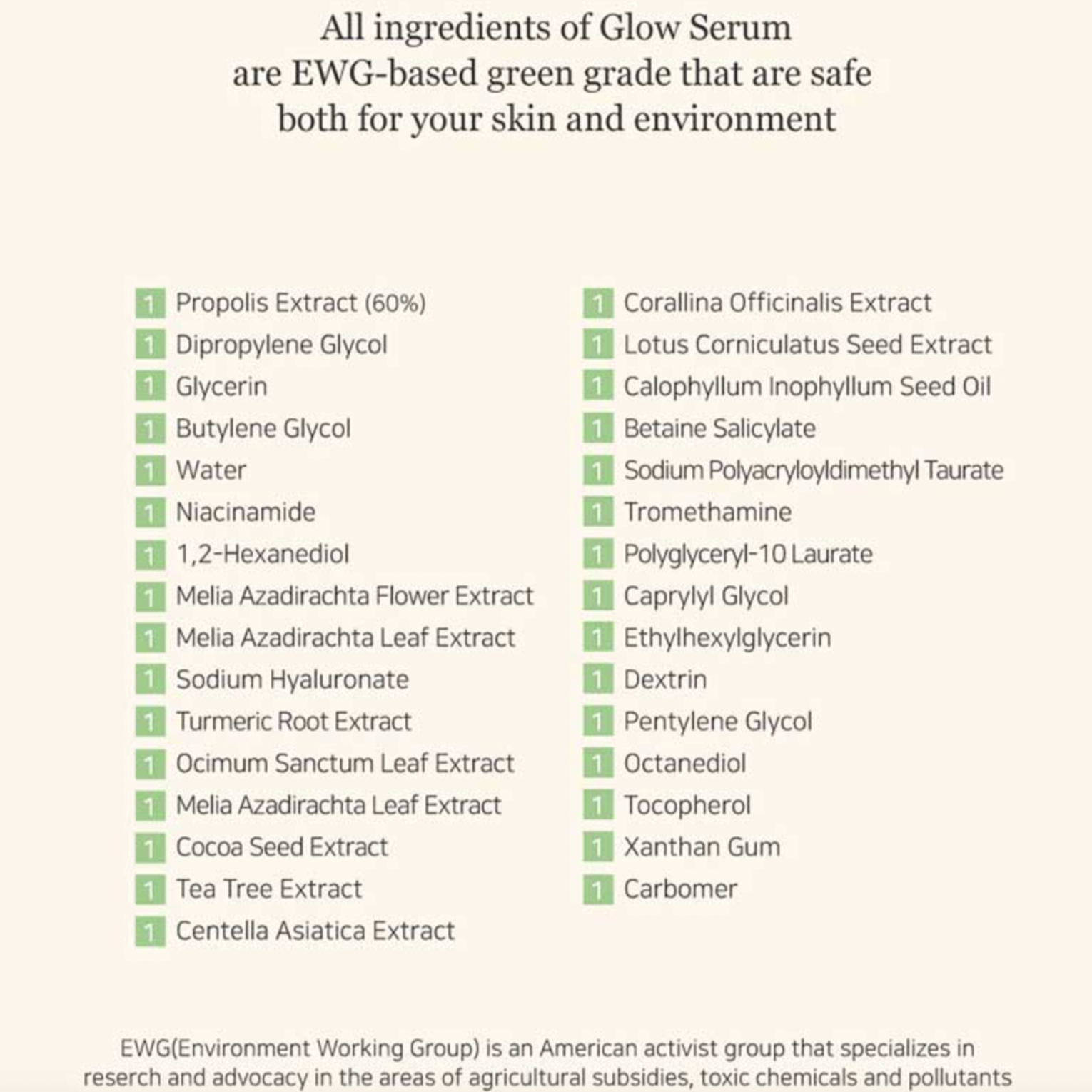
Task: Click the EWG (Environment Working Group) footnote text
Action: [547, 1063]
